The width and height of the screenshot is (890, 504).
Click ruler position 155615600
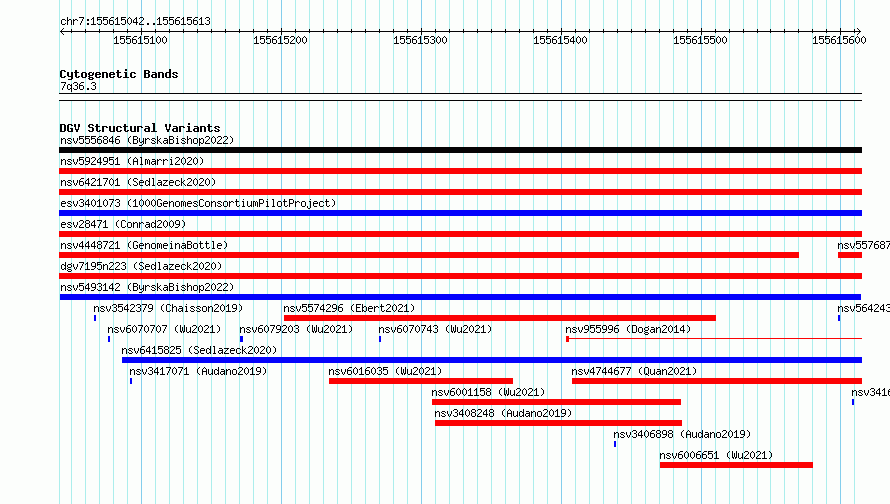[x=839, y=40]
